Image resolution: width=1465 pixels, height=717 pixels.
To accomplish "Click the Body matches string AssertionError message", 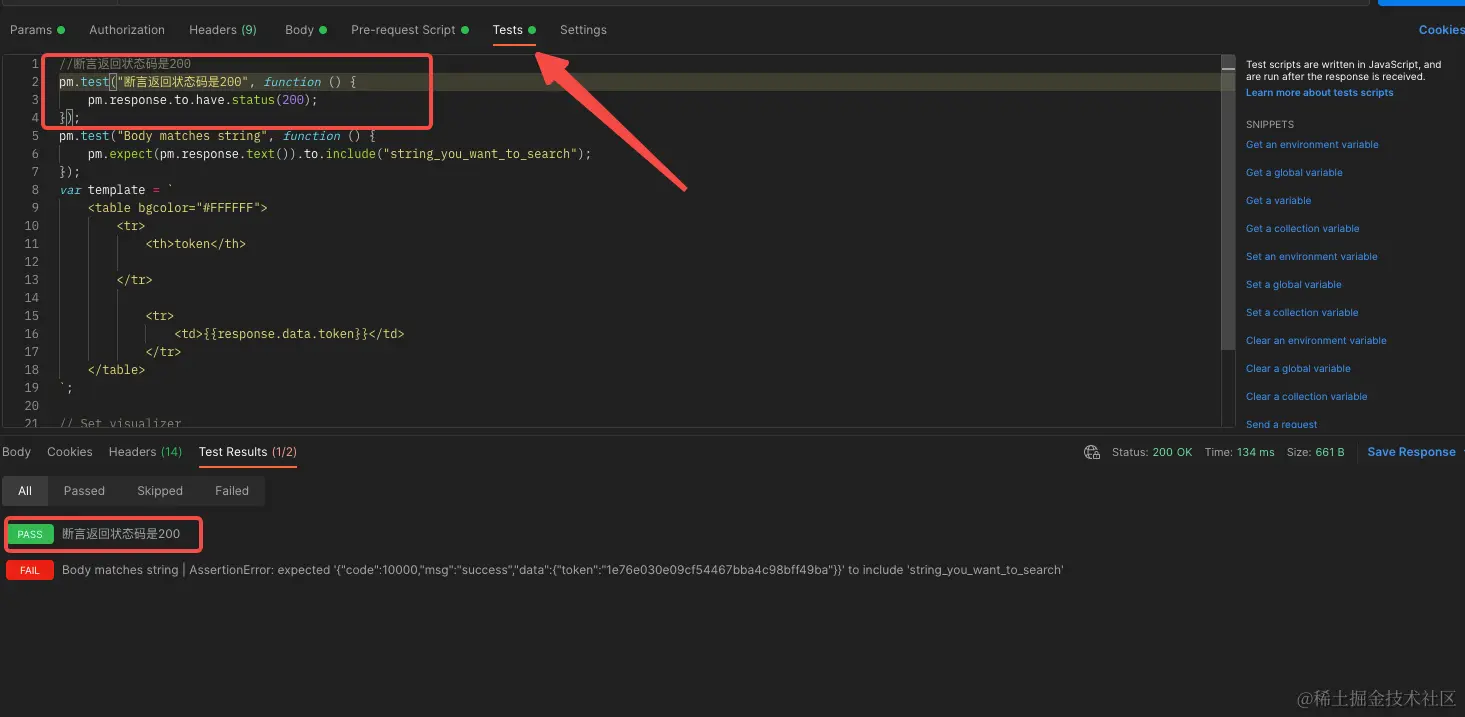I will (562, 570).
